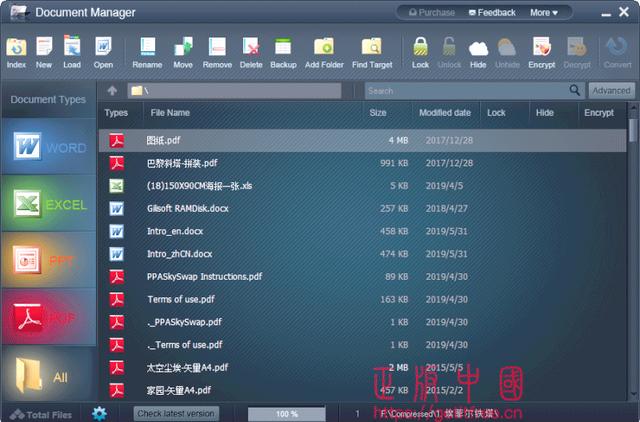Click the Lock column header
Viewport: 640px width, 422px height.
[496, 113]
